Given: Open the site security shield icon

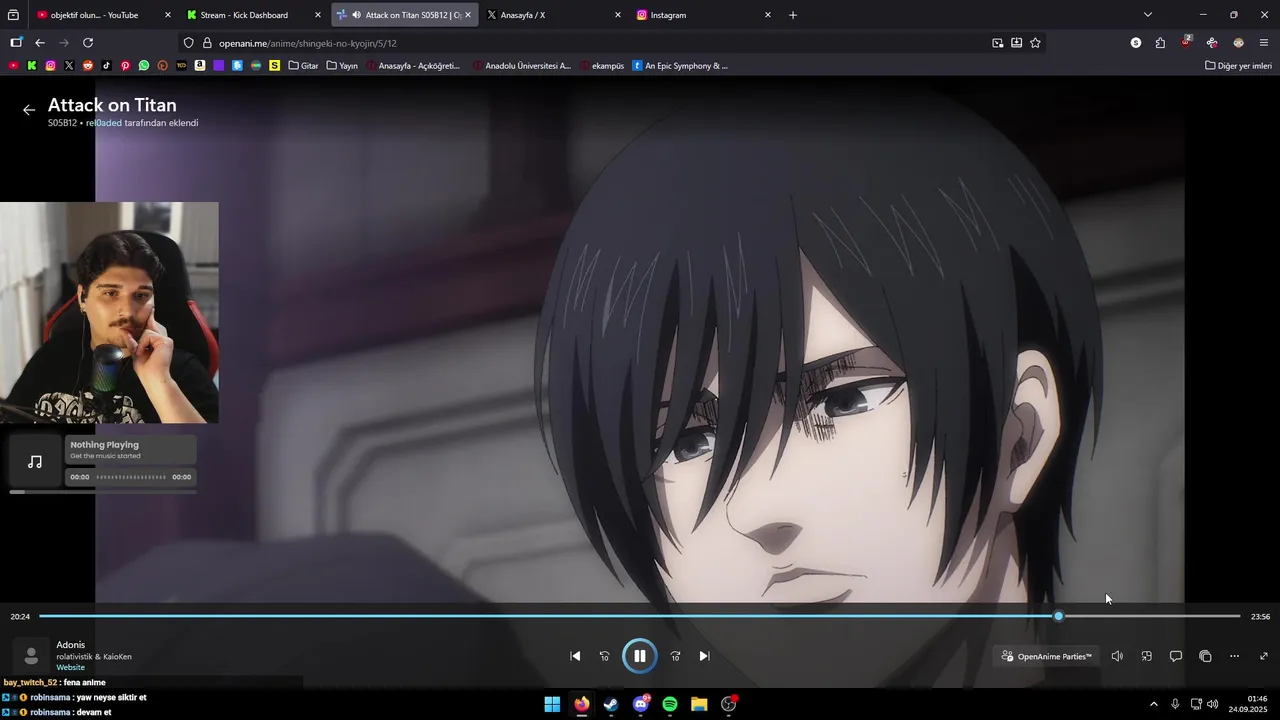Looking at the screenshot, I should (189, 43).
